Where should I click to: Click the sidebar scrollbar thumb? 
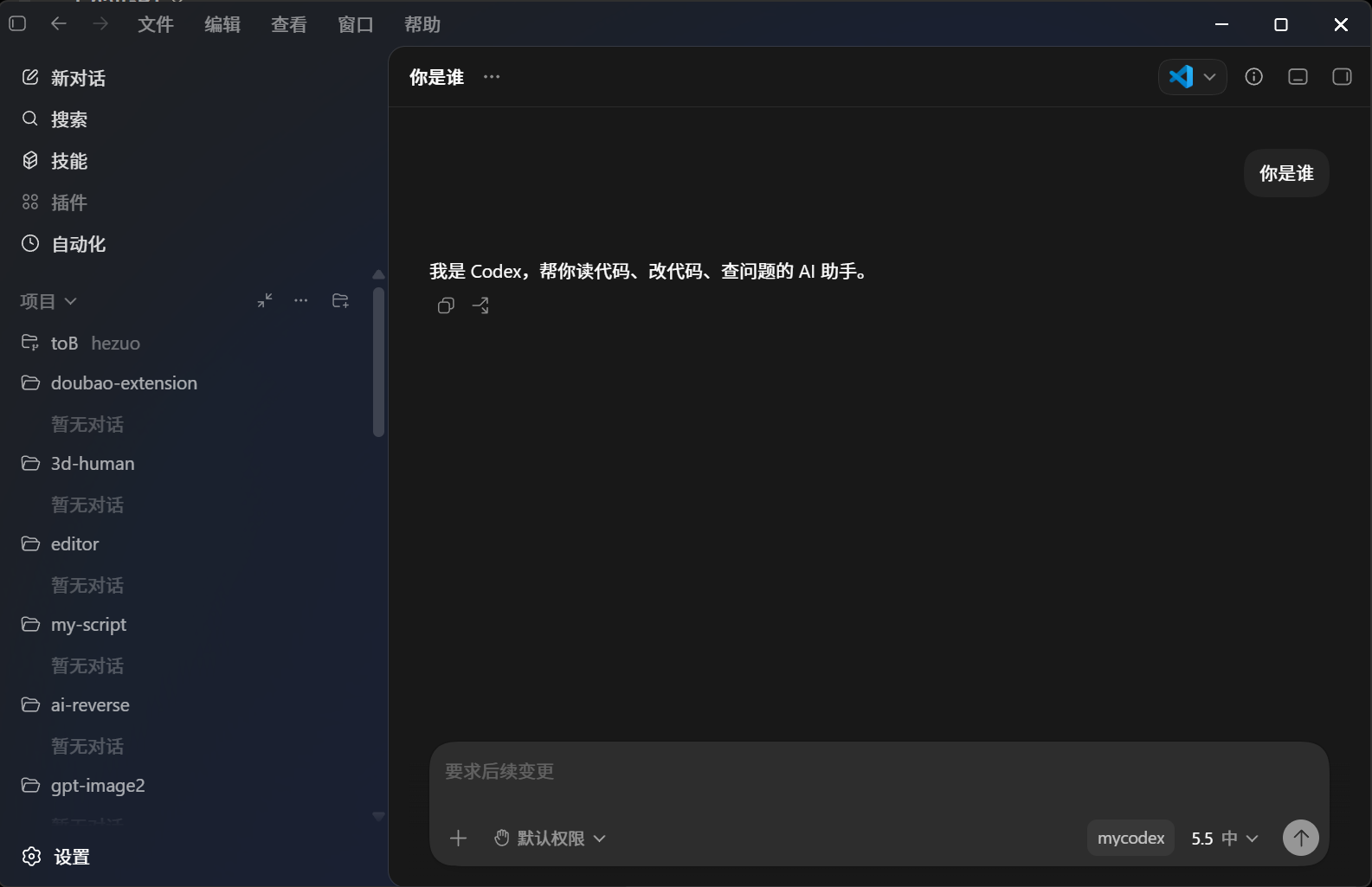[x=378, y=362]
